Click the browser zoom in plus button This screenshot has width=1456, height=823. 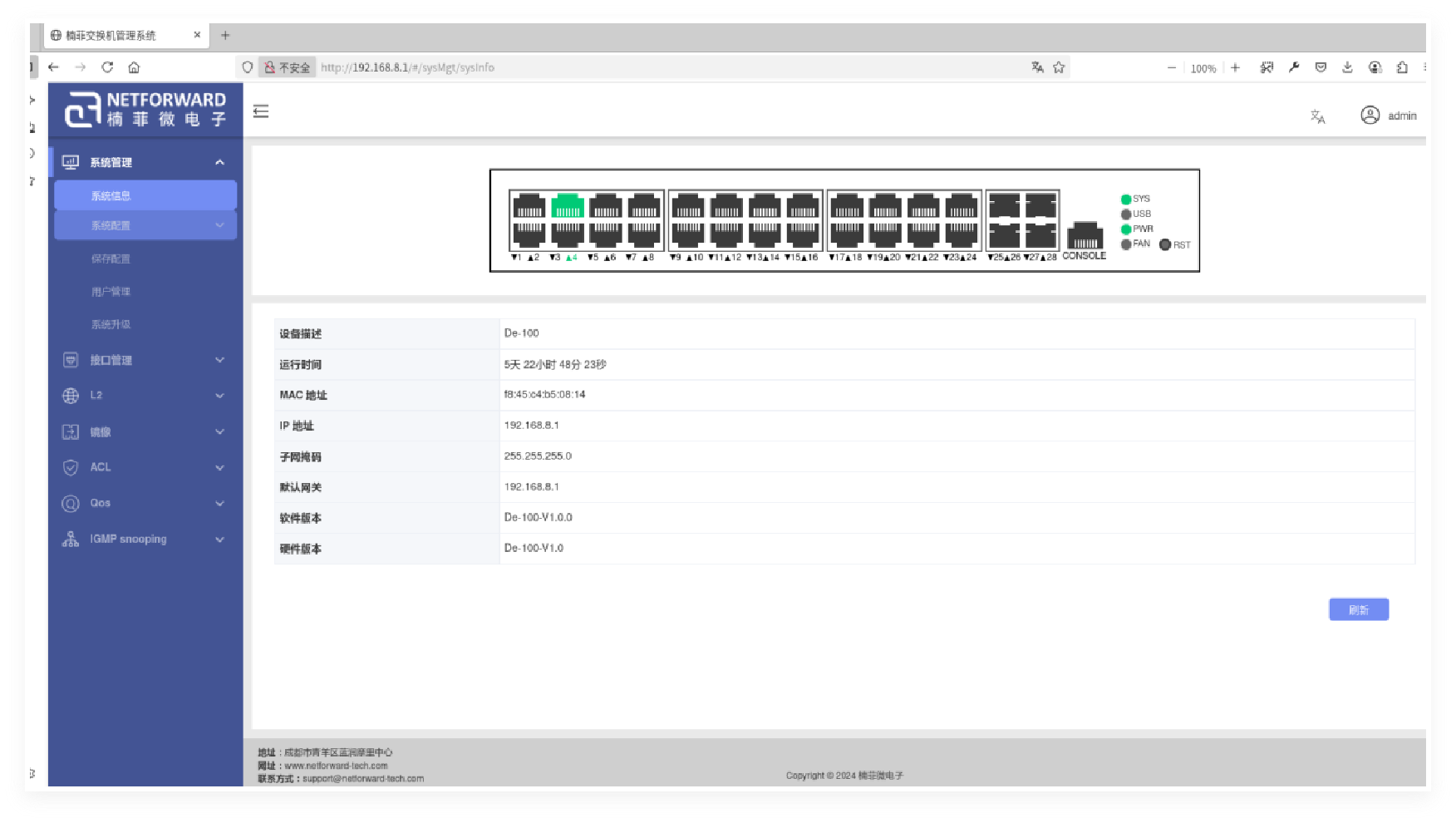[1235, 68]
